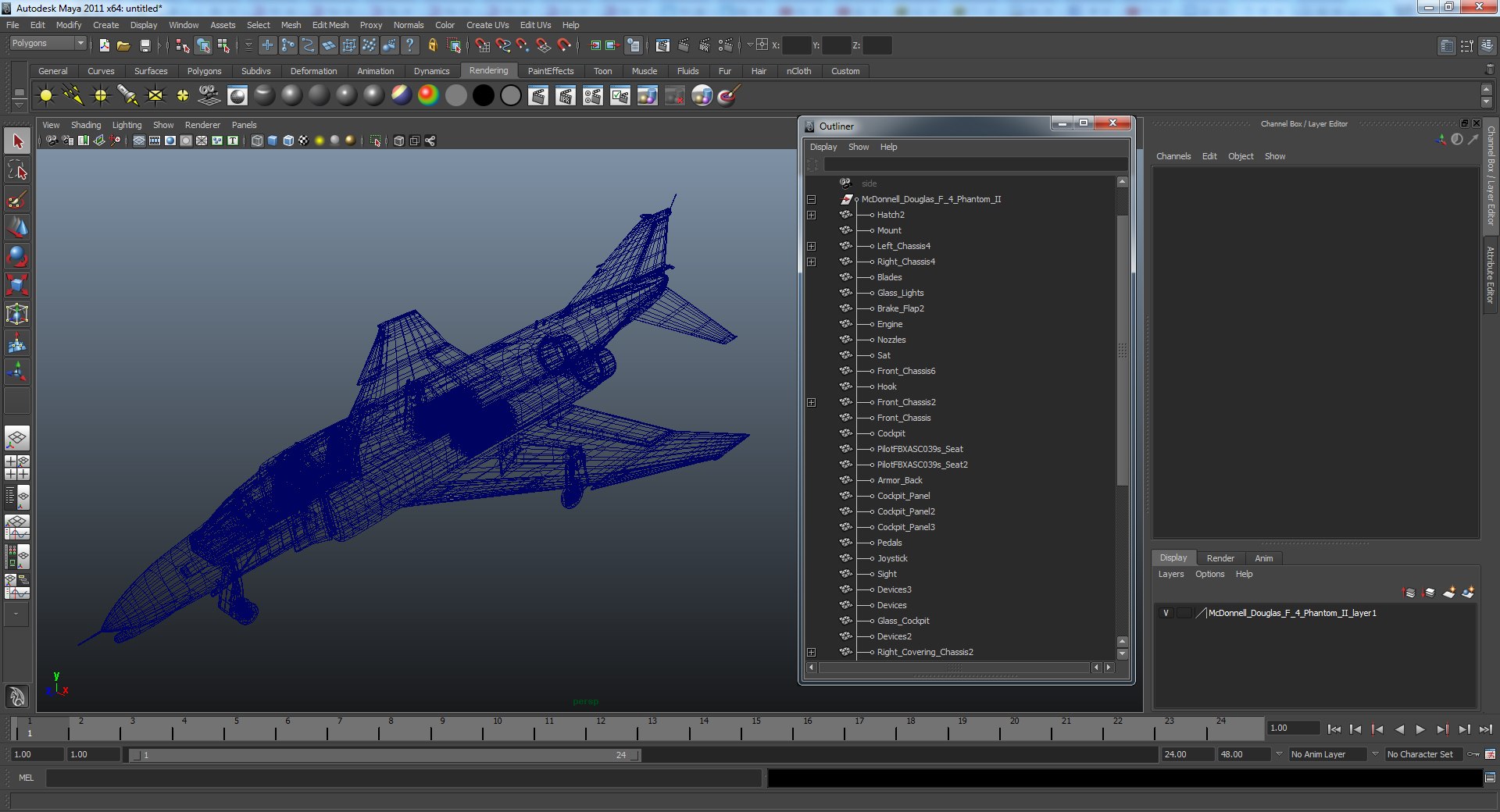Toggle Wireframe on Shaded viewport button
Viewport: 1500px width, 812px height.
coord(288,141)
